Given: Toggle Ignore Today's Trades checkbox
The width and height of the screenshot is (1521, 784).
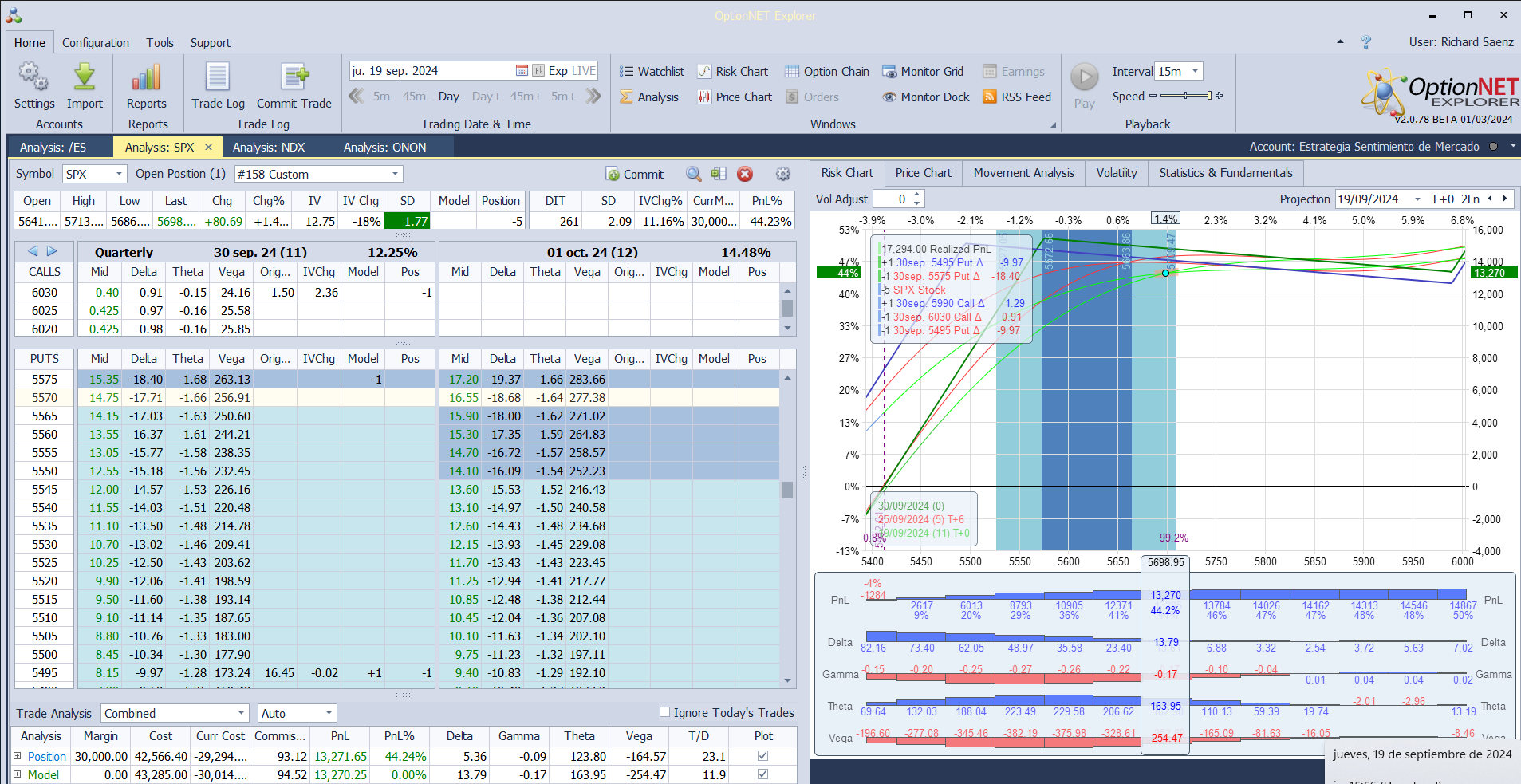Looking at the screenshot, I should click(x=665, y=712).
